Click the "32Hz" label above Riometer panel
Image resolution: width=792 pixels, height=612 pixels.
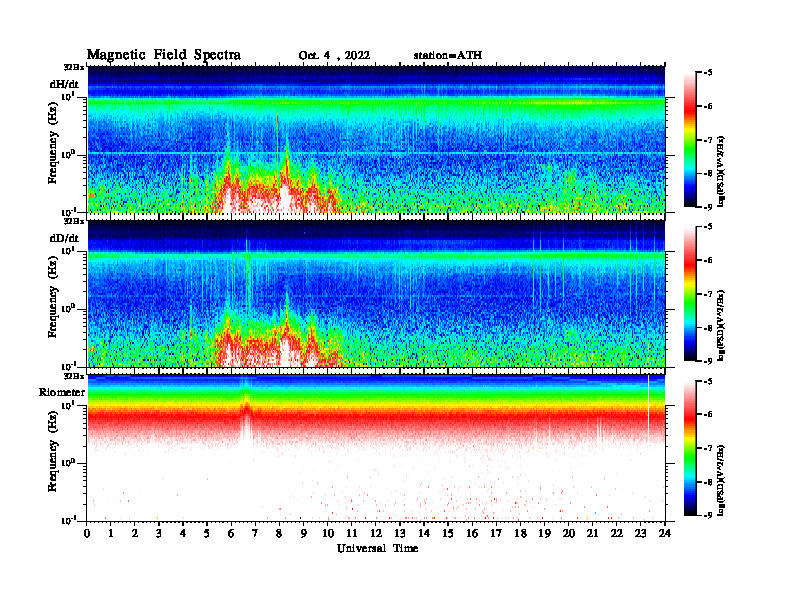[x=74, y=376]
